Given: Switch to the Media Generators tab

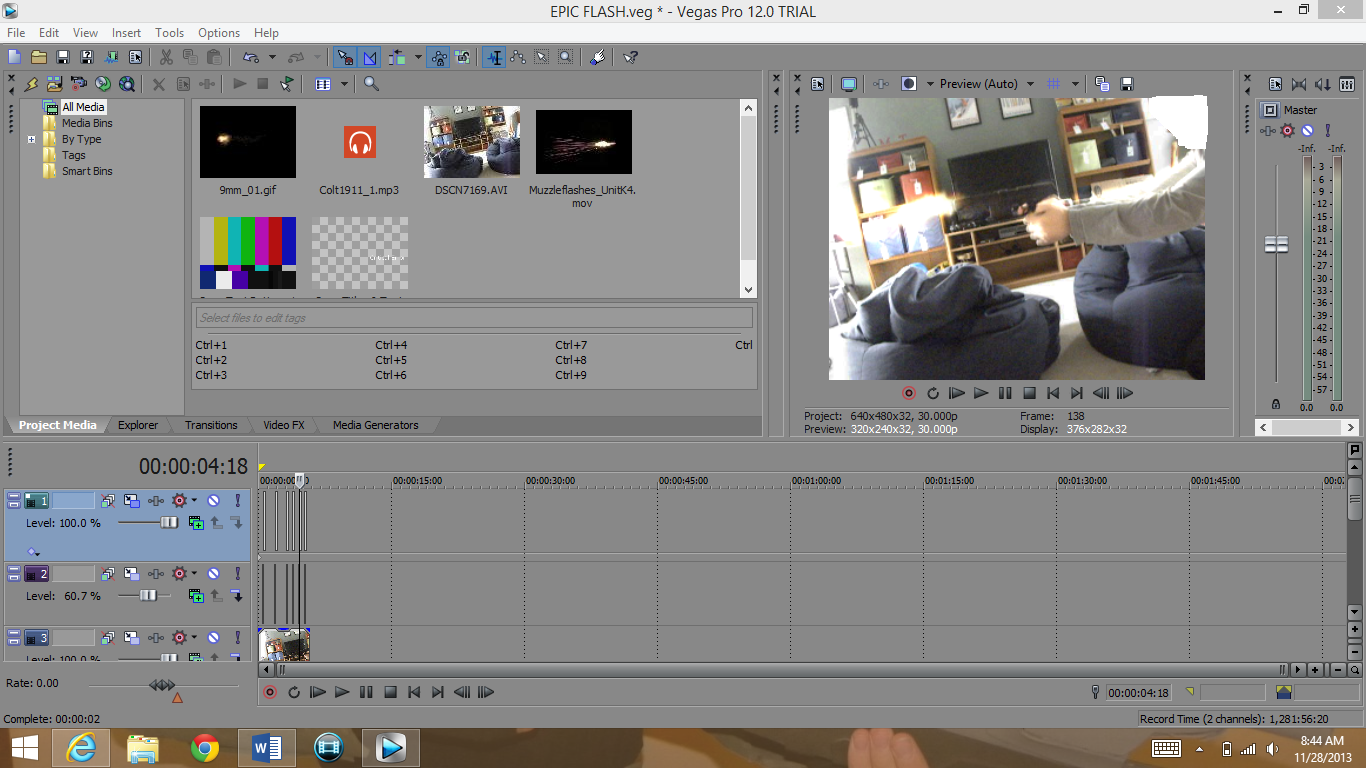Looking at the screenshot, I should tap(375, 425).
